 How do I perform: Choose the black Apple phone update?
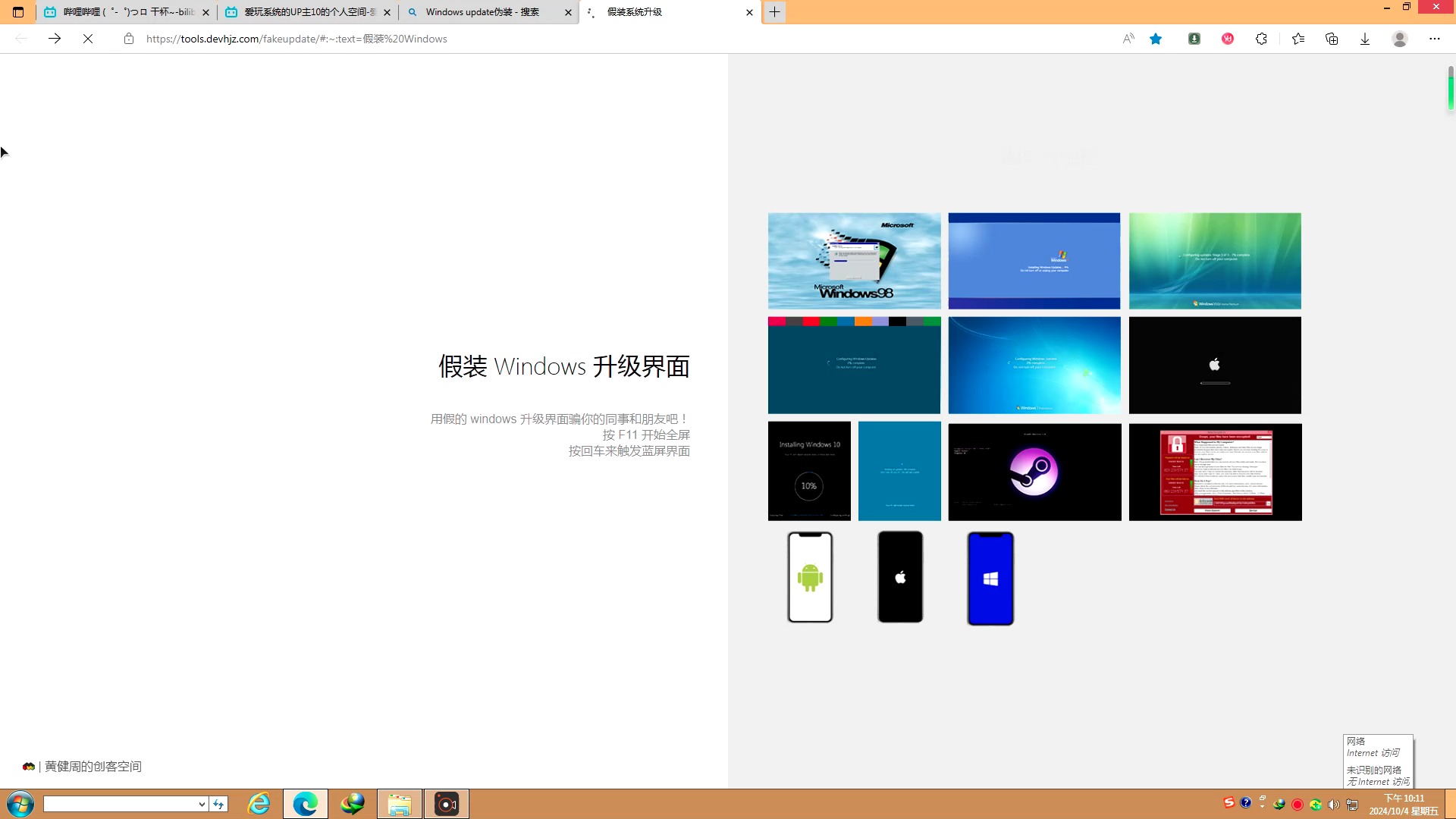coord(900,577)
